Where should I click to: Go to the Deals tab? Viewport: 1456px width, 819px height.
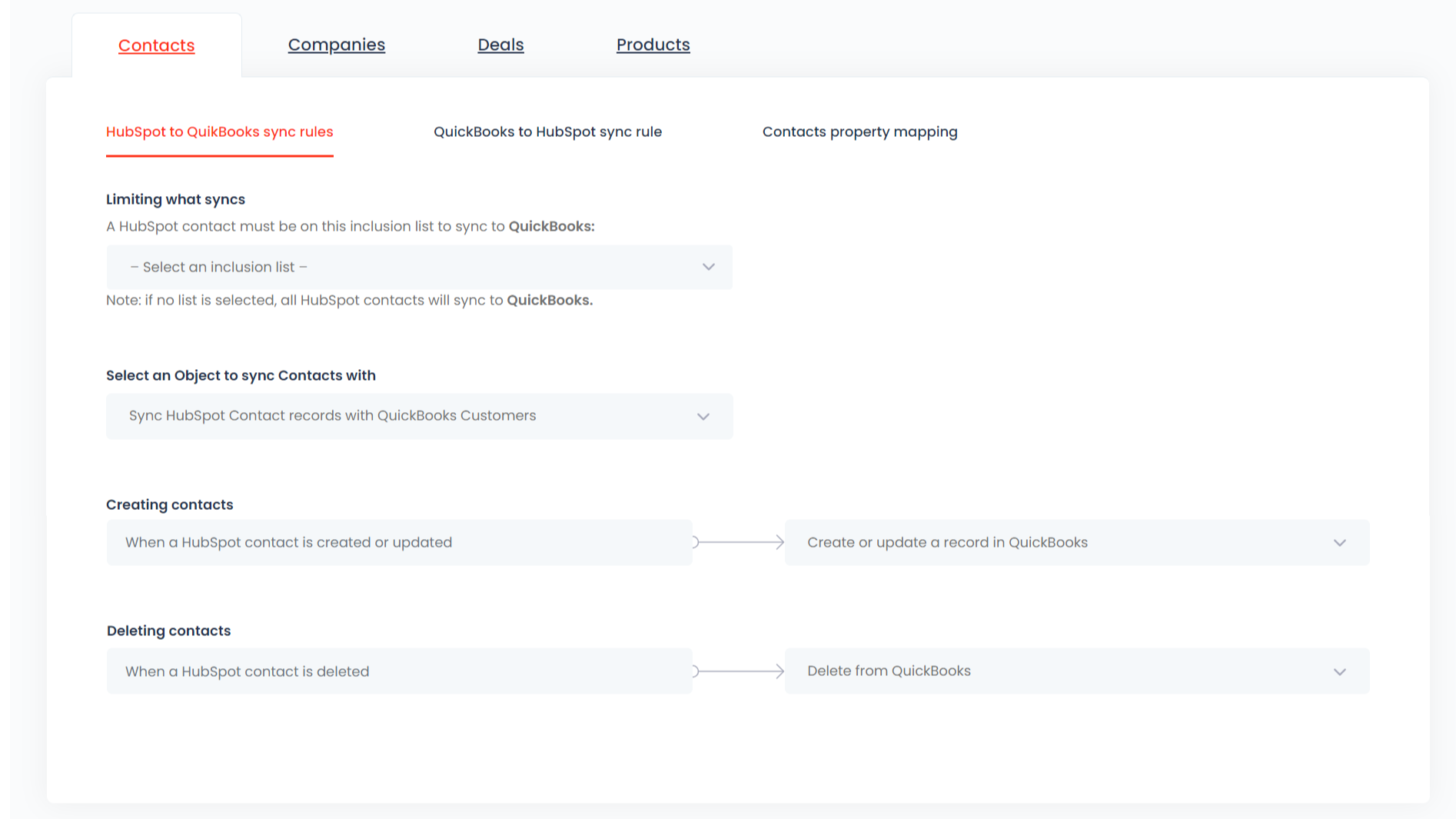[500, 45]
